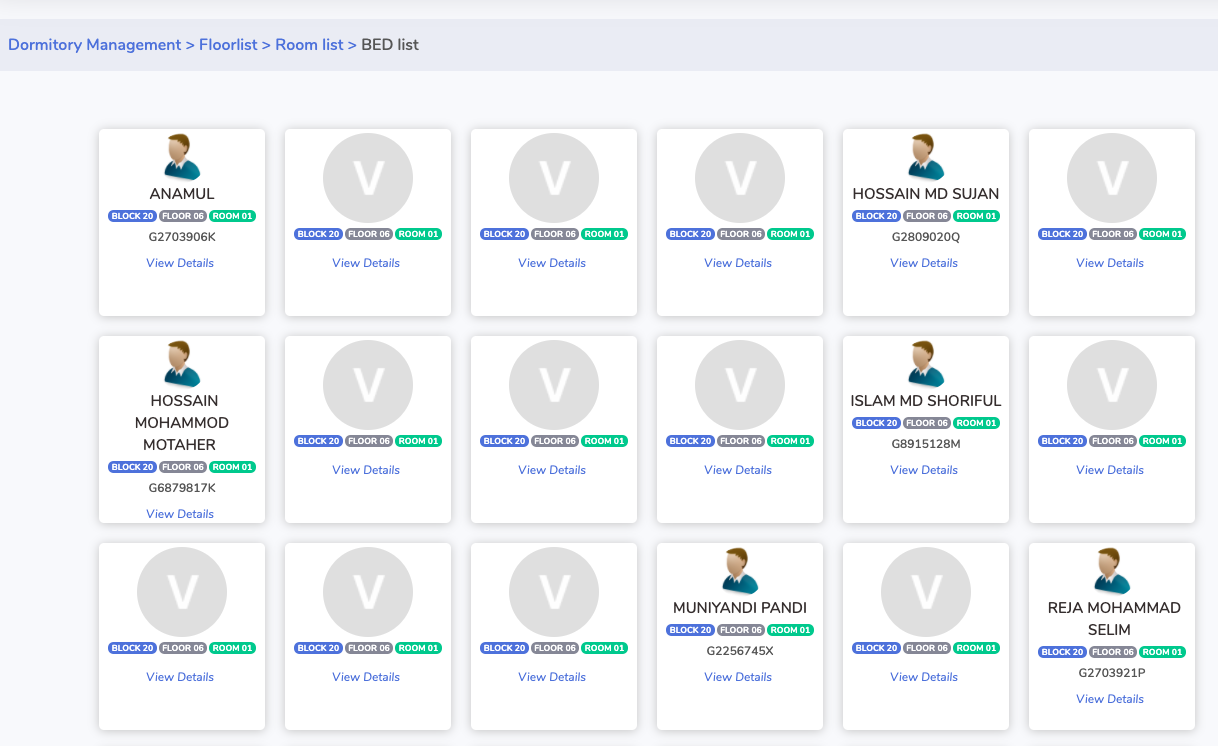The height and width of the screenshot is (746, 1218).
Task: Click REJA MOHAMMAD SELIM's avatar icon
Action: pos(1111,571)
